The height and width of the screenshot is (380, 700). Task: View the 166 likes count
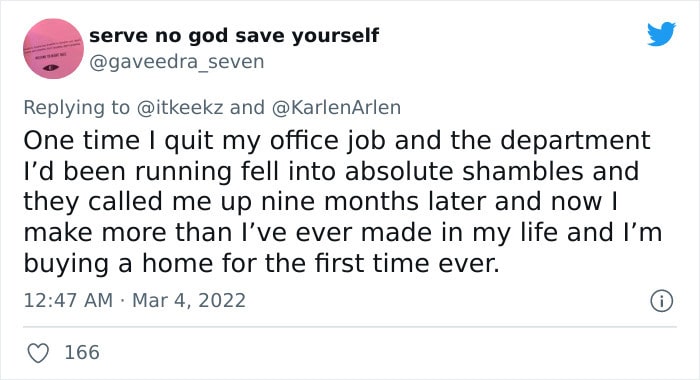click(x=82, y=352)
